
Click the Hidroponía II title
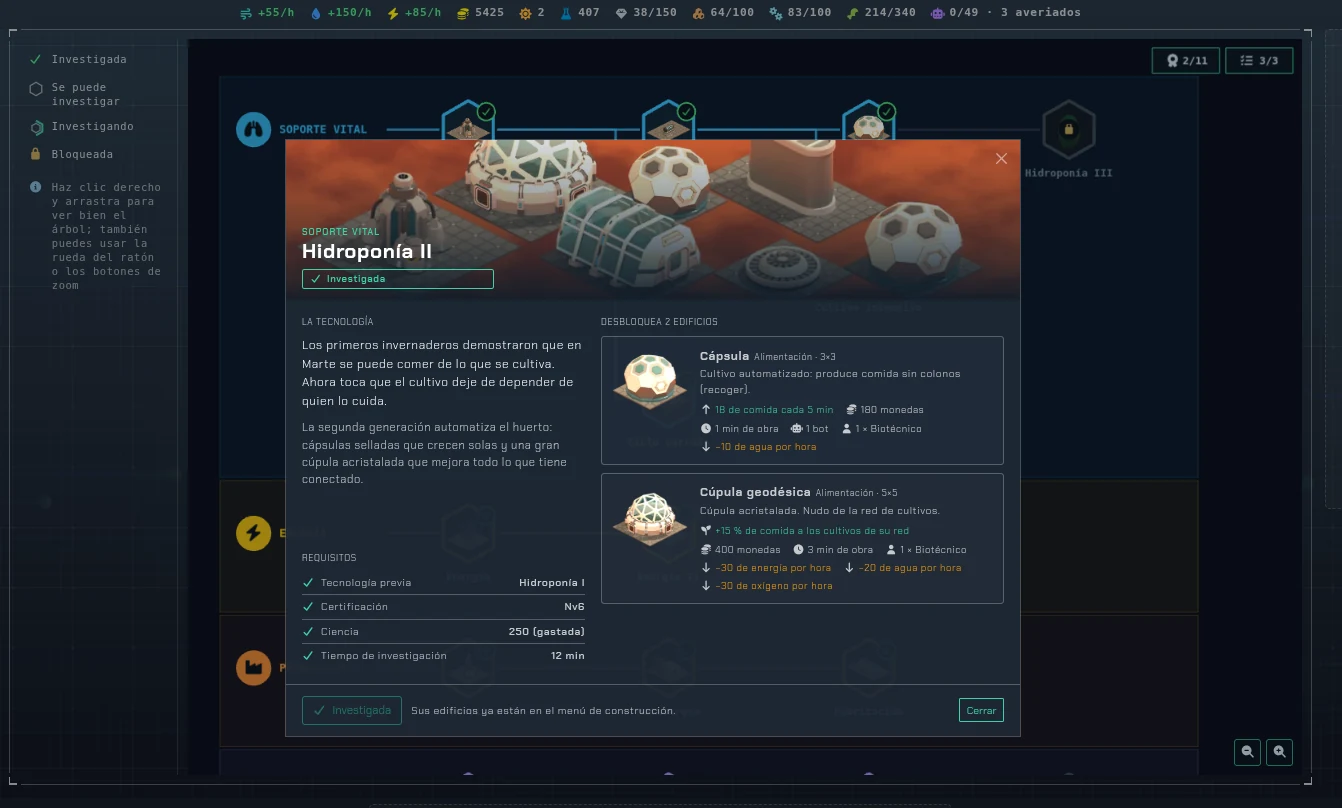click(x=367, y=251)
